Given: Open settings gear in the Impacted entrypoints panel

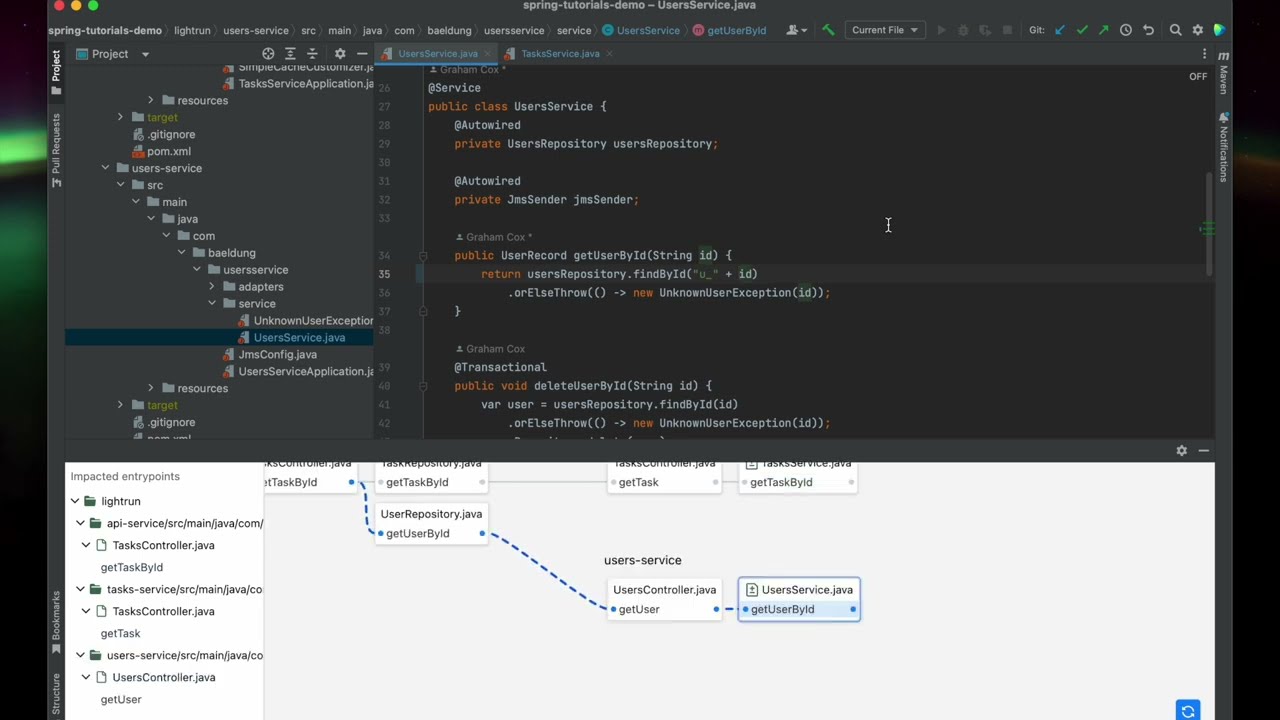Looking at the screenshot, I should [1181, 450].
